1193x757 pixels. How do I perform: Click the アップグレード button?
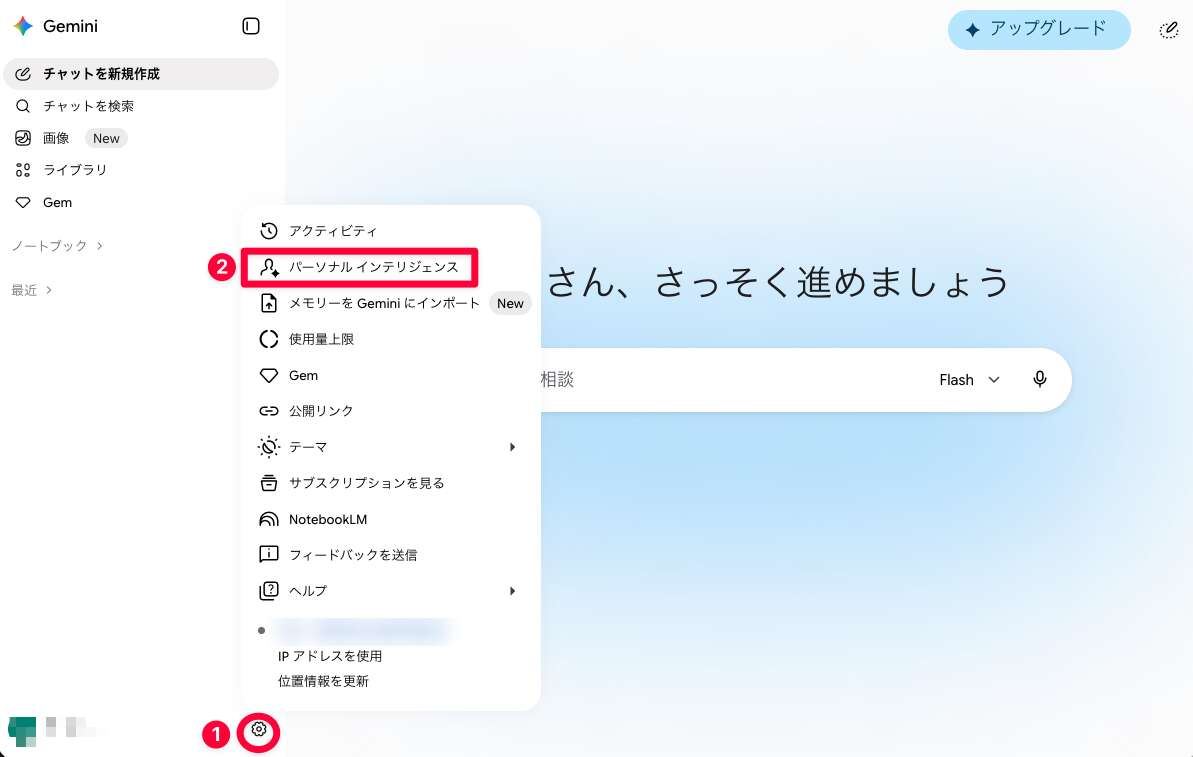click(x=1039, y=30)
